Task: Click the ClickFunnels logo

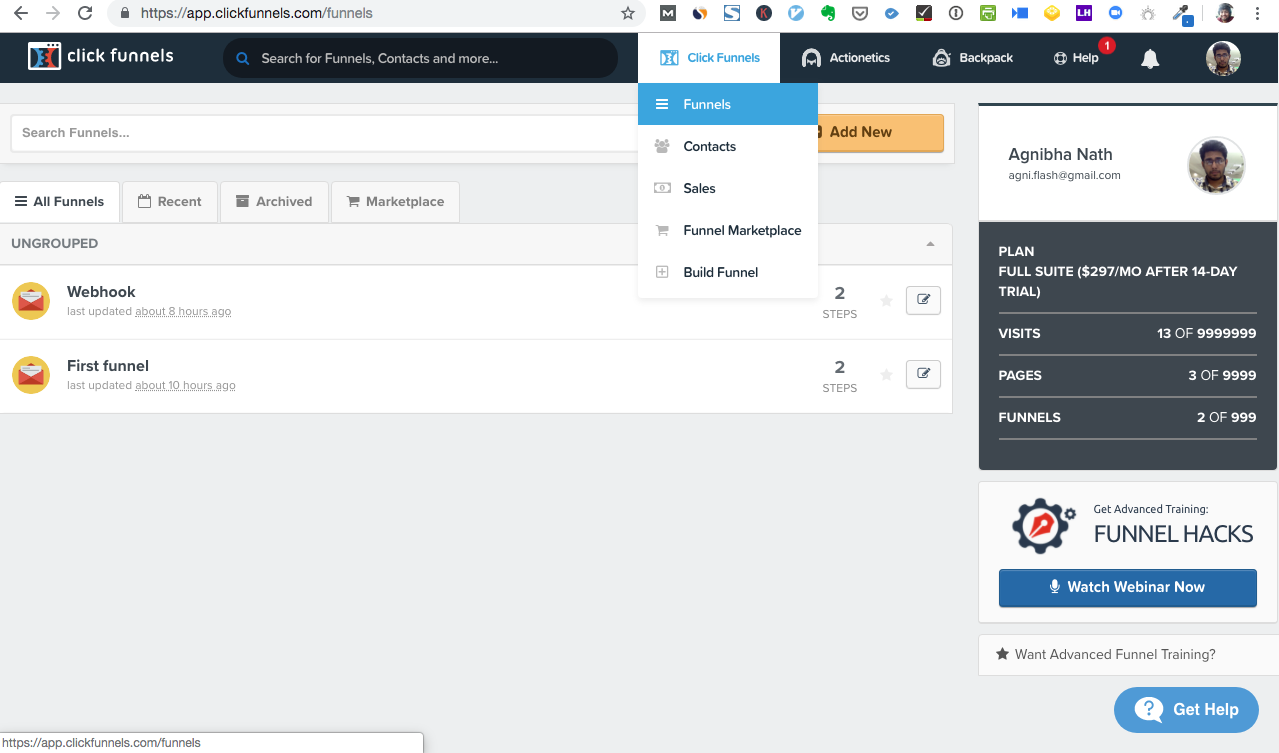Action: coord(100,57)
